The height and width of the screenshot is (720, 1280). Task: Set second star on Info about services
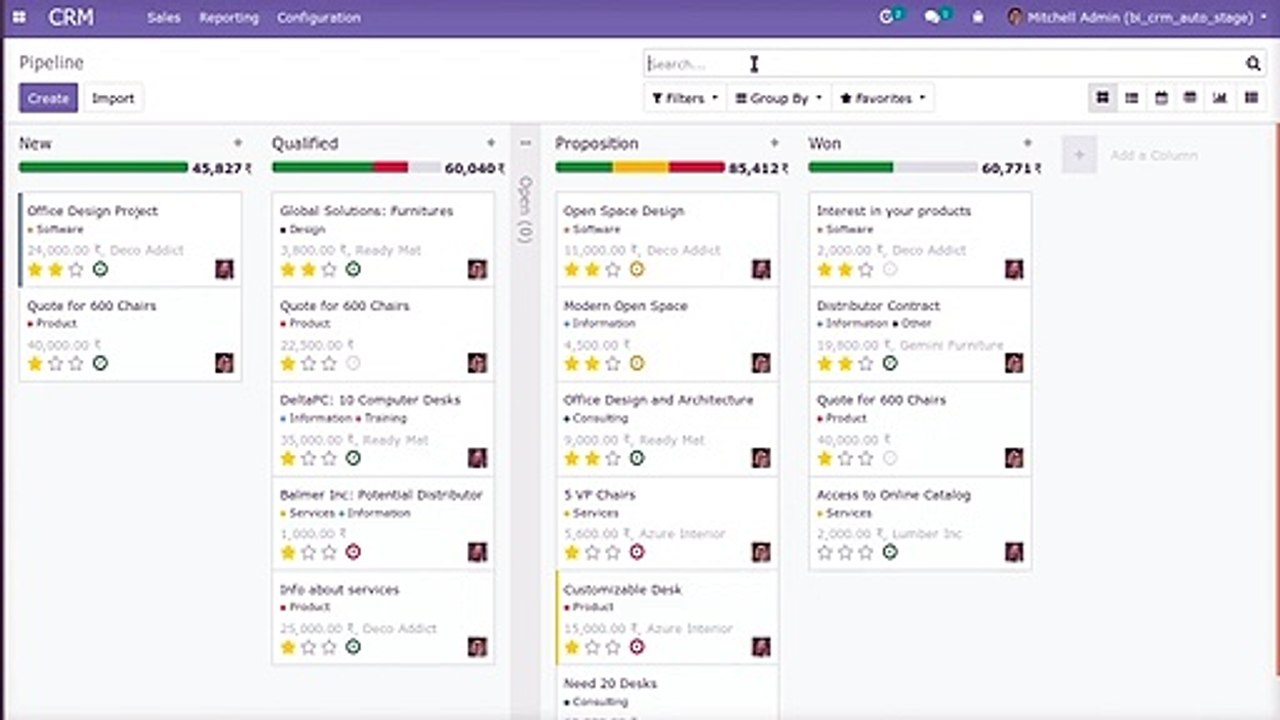pos(309,647)
